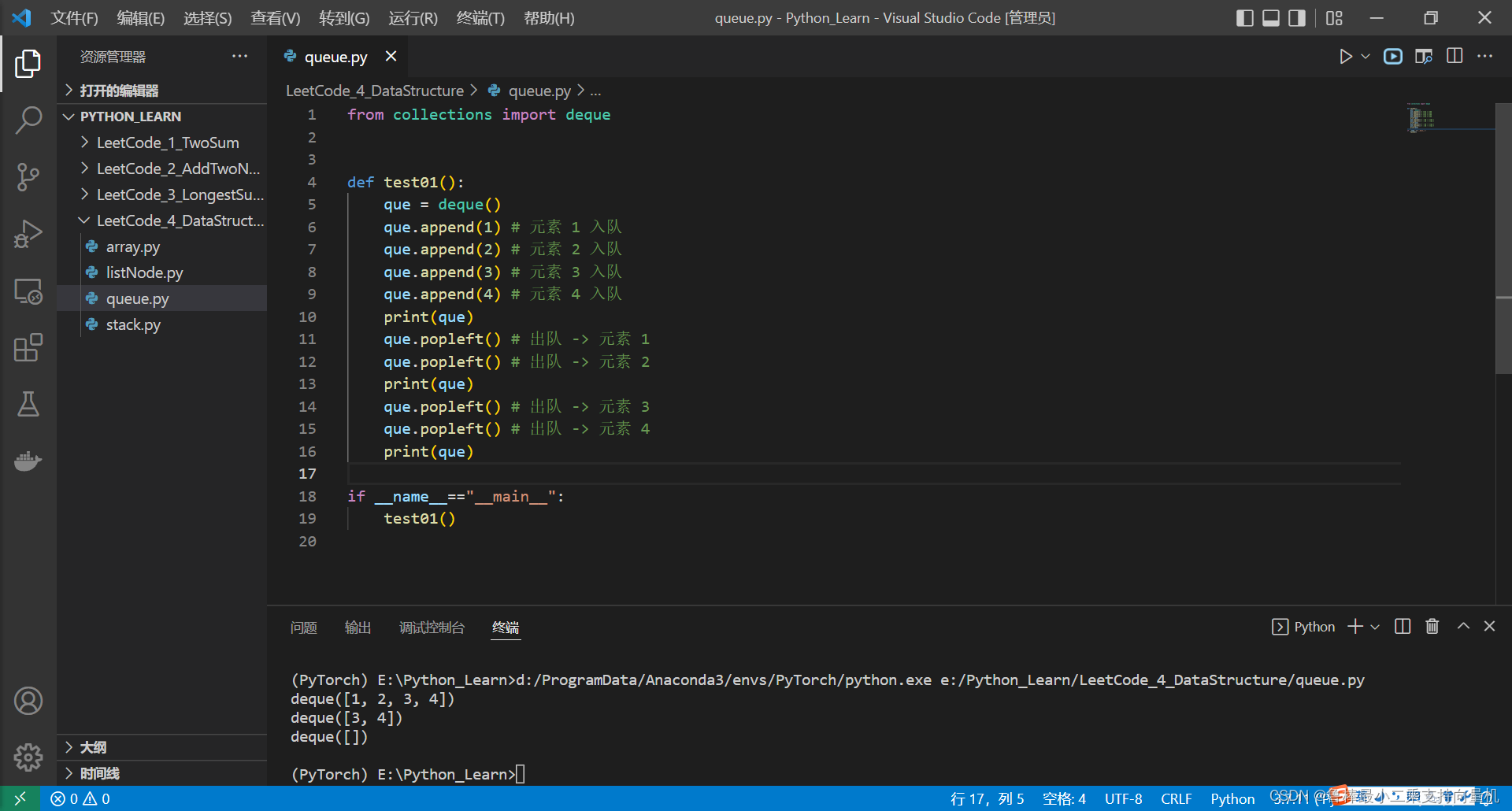Open array.py in the file tree

pyautogui.click(x=162, y=246)
